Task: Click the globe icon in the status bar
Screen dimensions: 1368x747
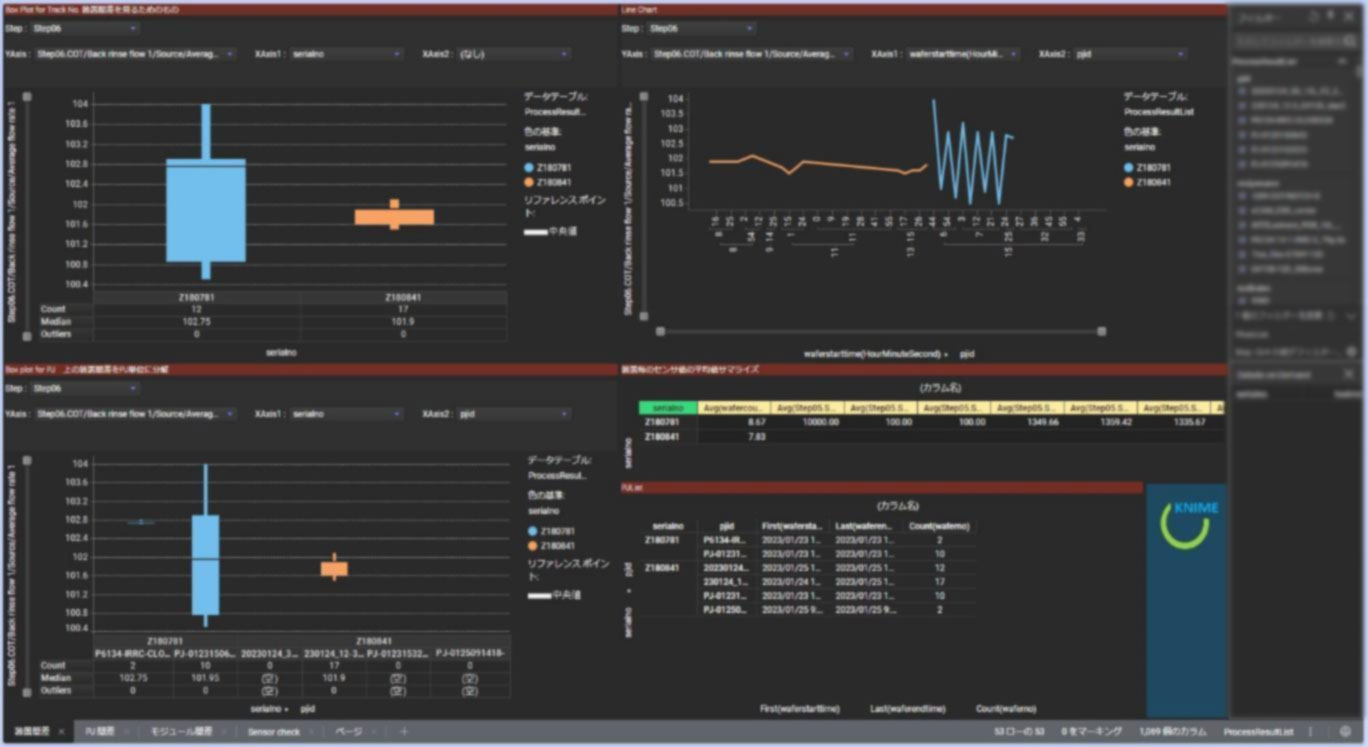Action: pyautogui.click(x=1345, y=732)
